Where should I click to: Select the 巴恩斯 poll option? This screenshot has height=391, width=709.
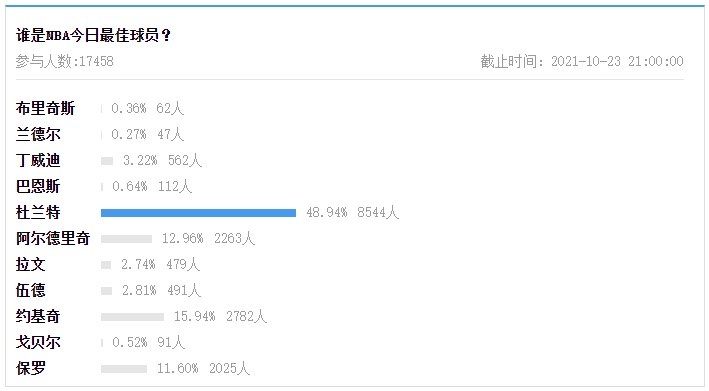(38, 186)
